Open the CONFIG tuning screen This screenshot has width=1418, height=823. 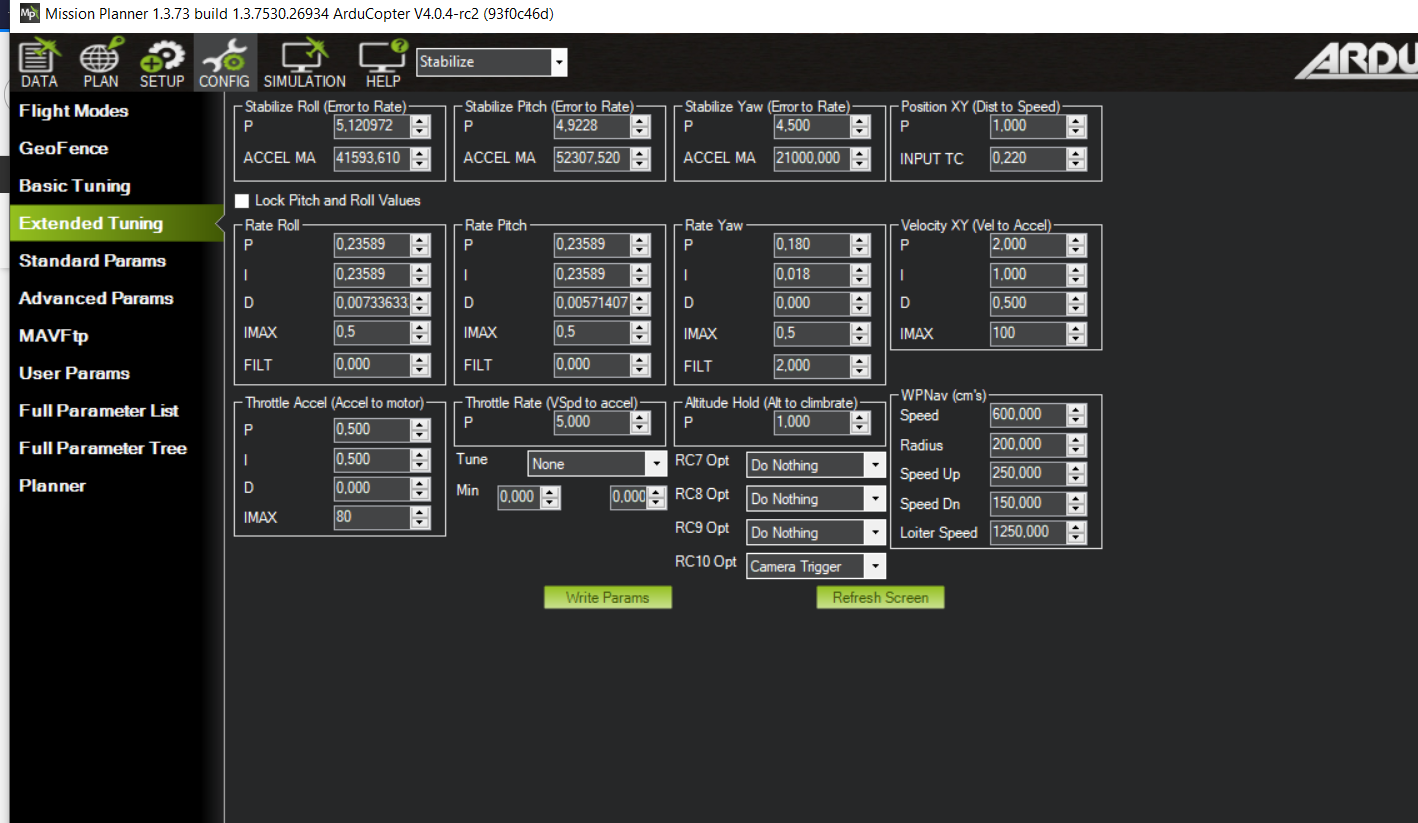pos(224,63)
